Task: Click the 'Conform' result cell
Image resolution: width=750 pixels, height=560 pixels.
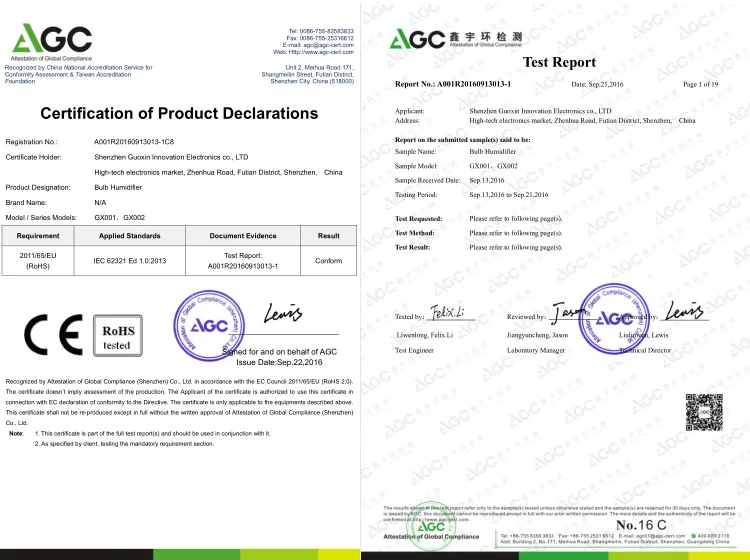Action: coord(329,261)
